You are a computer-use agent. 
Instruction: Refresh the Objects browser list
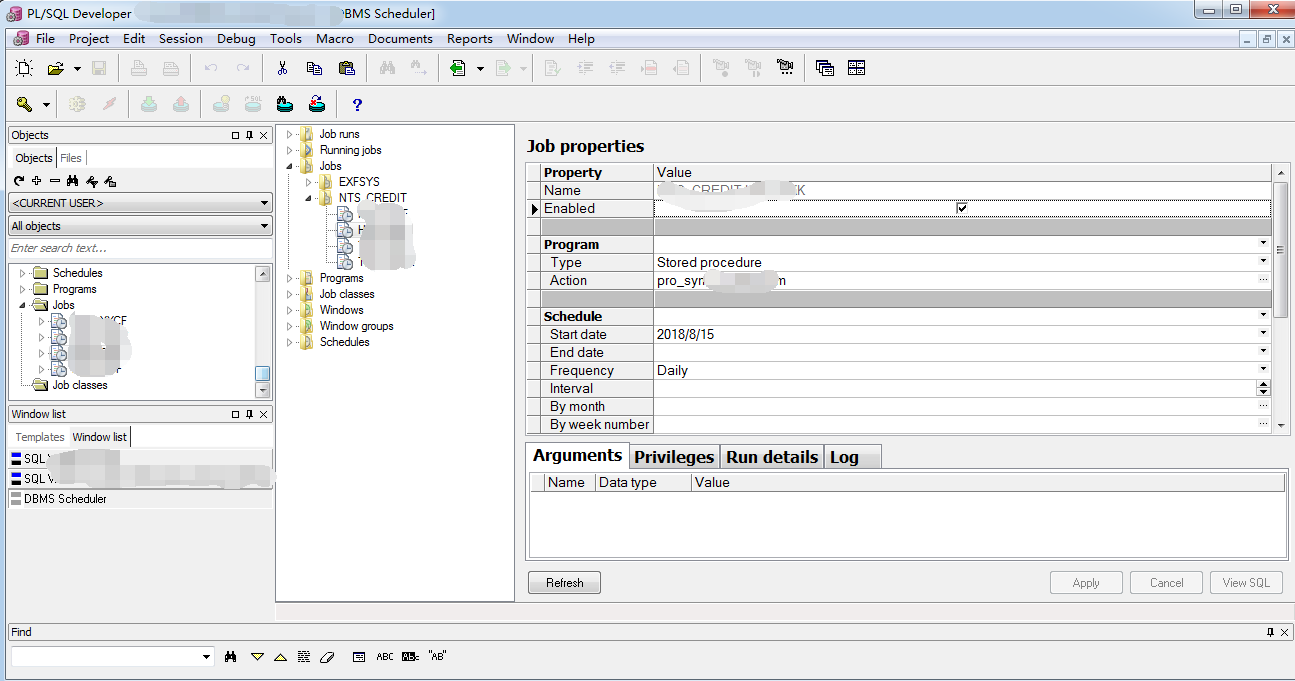[19, 181]
